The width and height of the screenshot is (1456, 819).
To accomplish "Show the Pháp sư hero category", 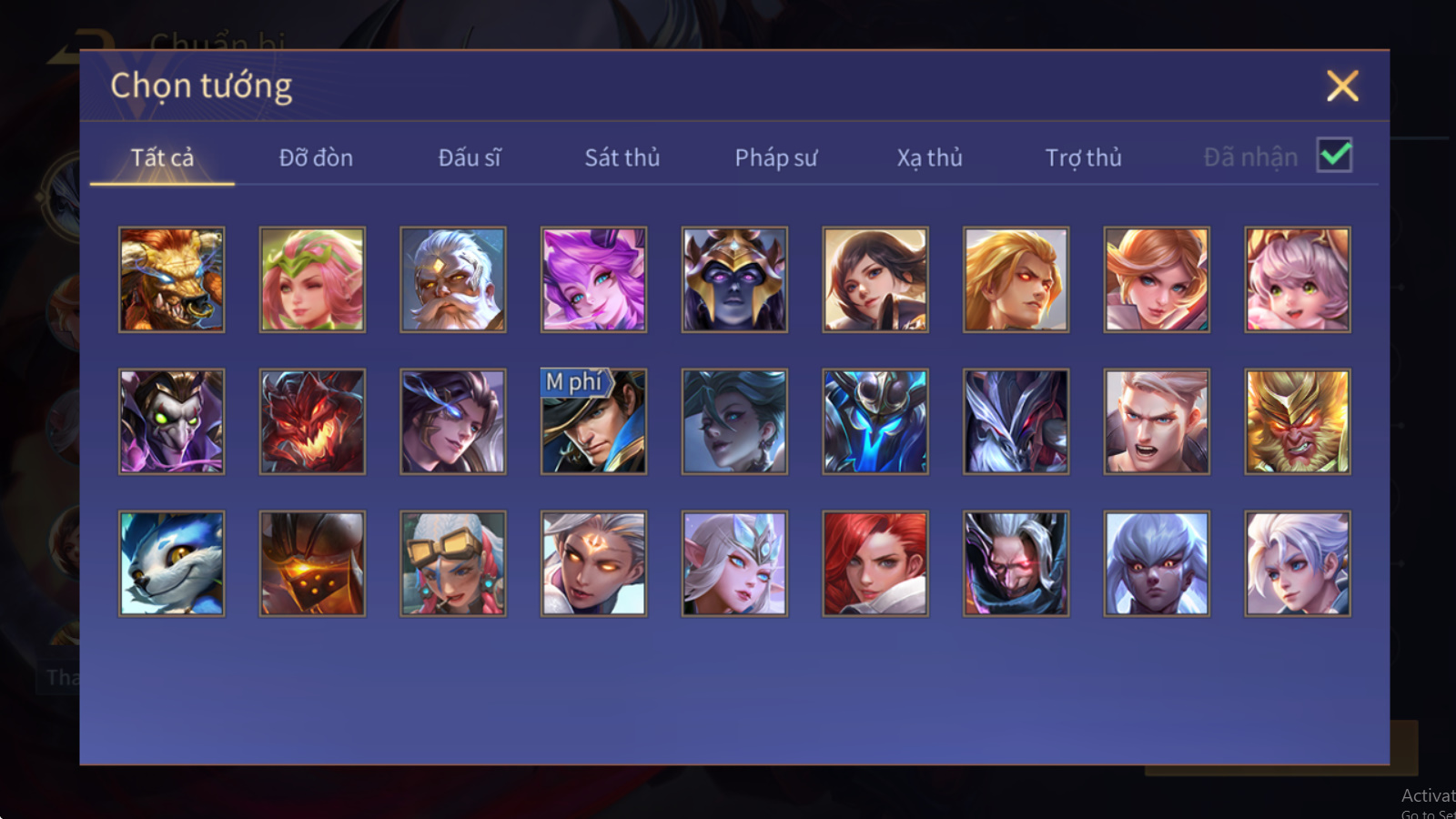I will 776,157.
